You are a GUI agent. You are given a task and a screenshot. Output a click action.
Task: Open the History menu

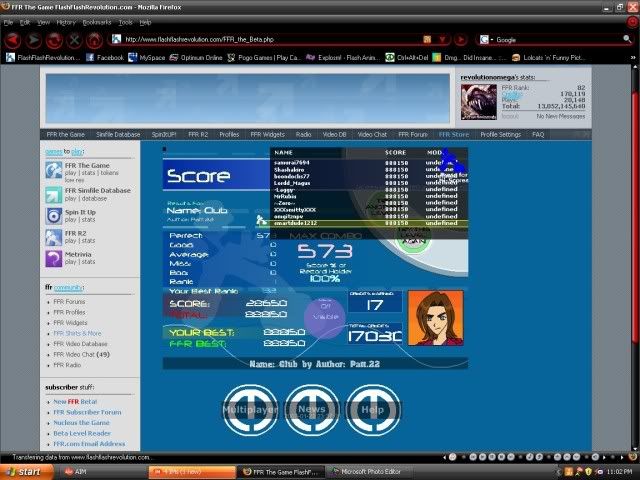coord(66,21)
